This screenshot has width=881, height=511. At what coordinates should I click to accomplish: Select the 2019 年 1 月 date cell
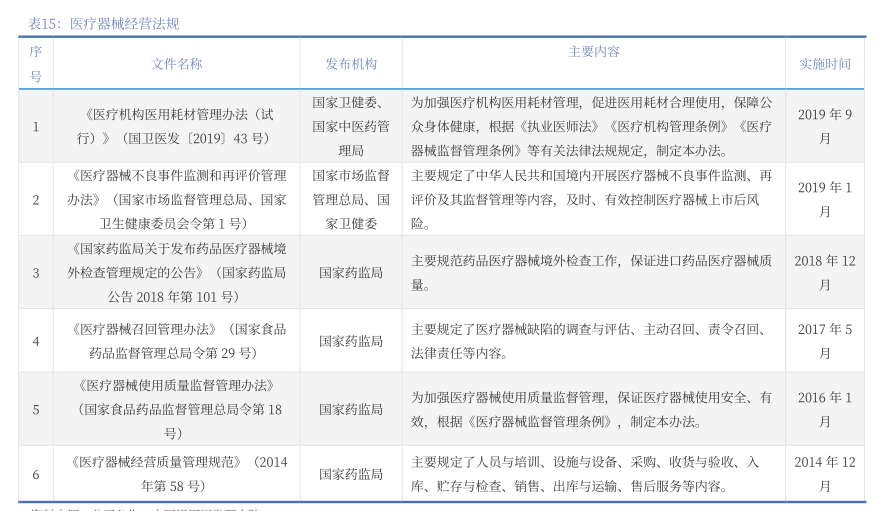coord(824,199)
